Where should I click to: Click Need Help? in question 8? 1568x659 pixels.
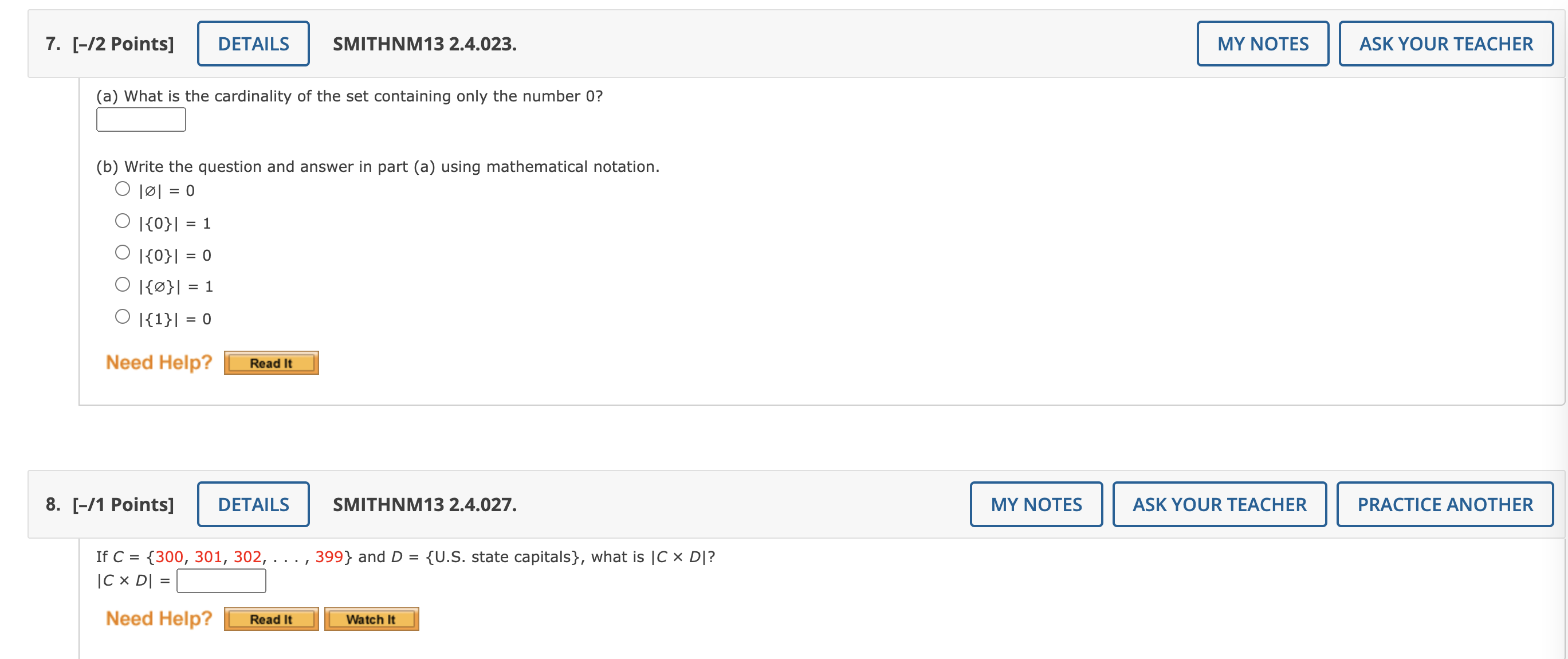[158, 618]
